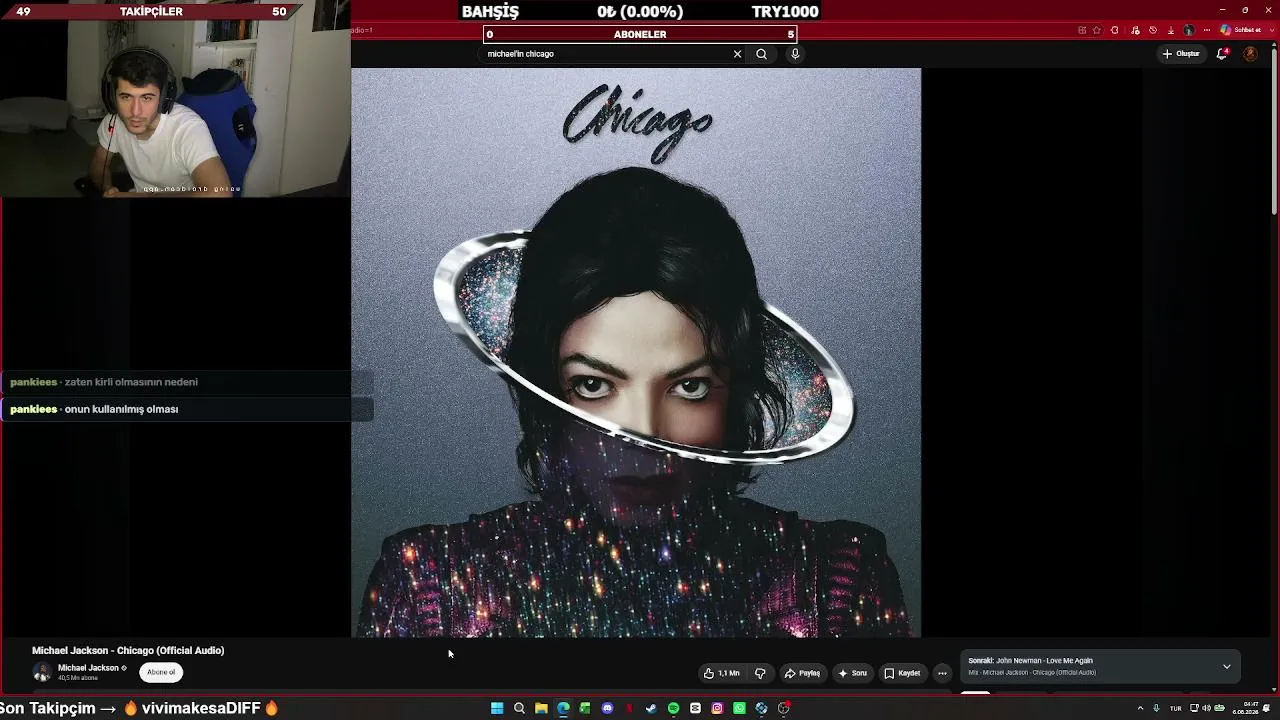Screen dimensions: 1280x720
Task: Open Steam from the taskbar
Action: (651, 708)
